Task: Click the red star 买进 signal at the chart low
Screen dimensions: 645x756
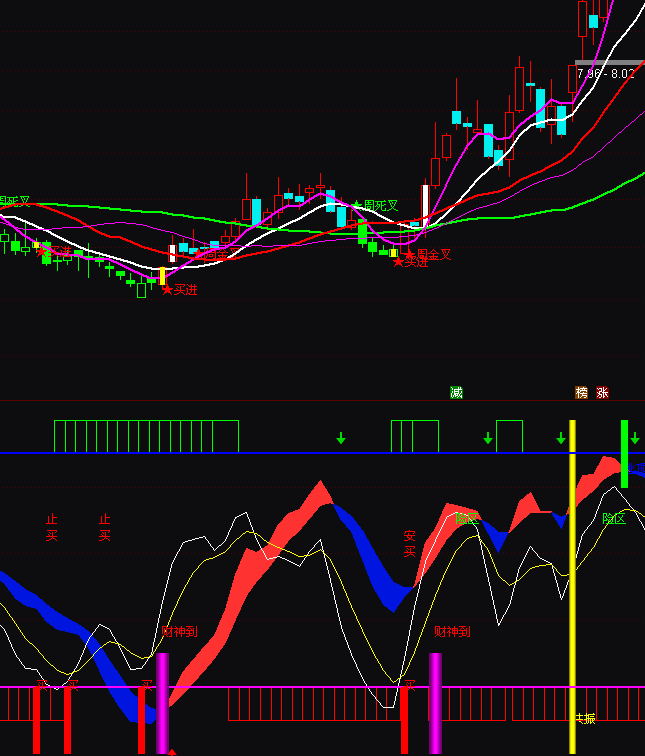Action: pyautogui.click(x=181, y=290)
